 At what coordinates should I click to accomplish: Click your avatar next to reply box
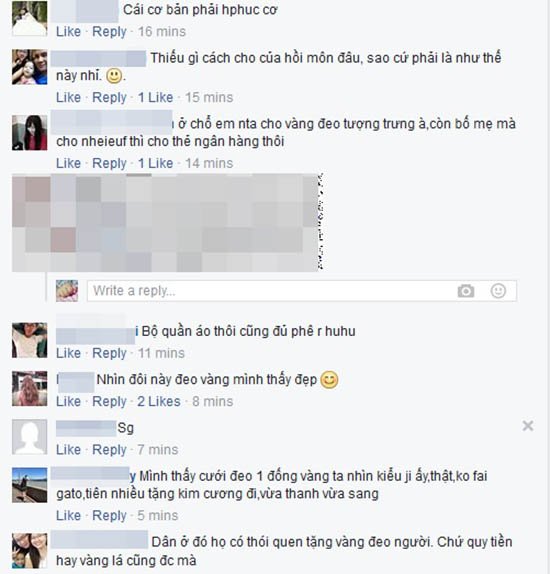[x=67, y=291]
